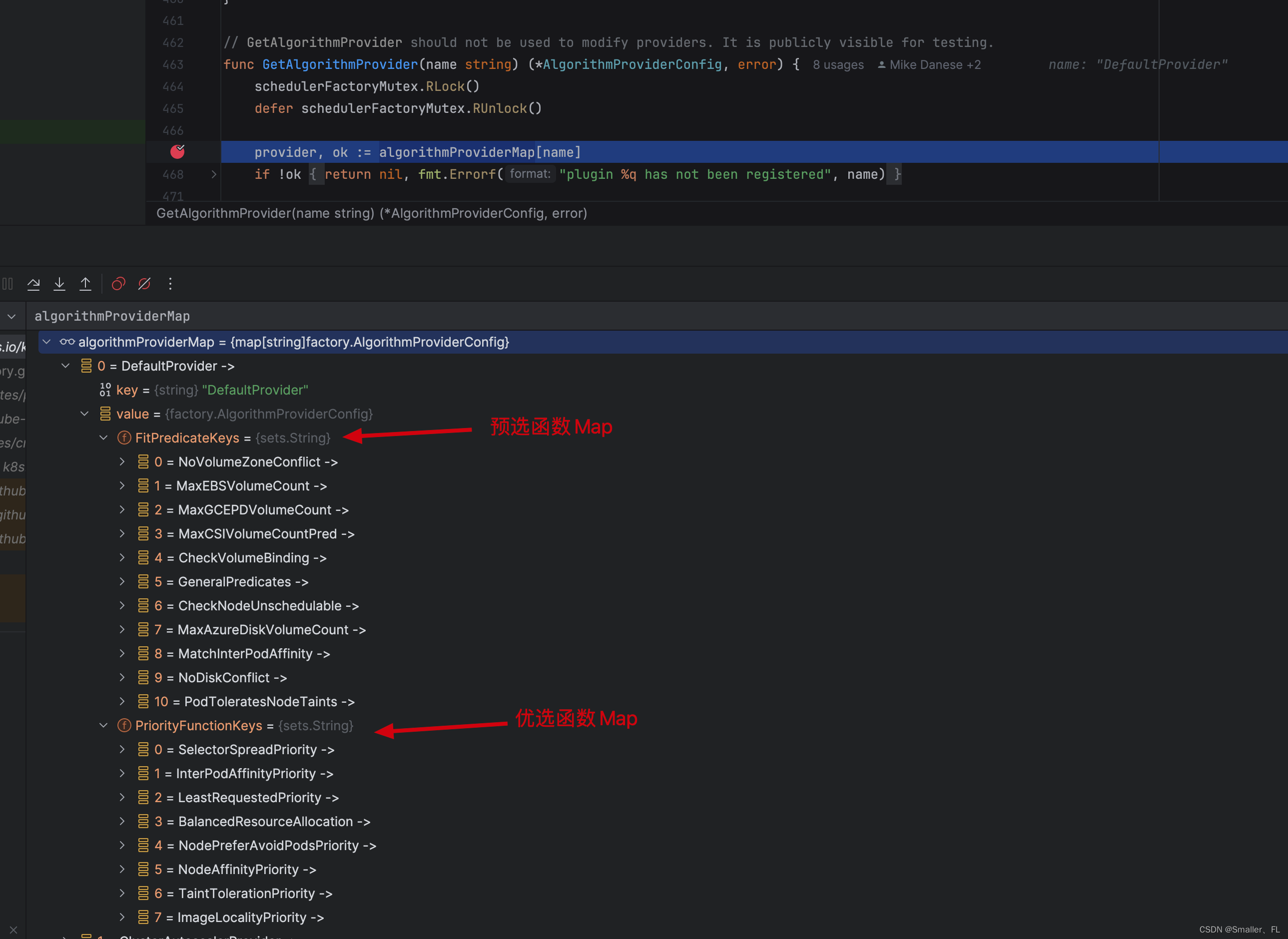
Task: Expand the NodePreferAvoidPodsPriority entry
Action: tap(122, 845)
